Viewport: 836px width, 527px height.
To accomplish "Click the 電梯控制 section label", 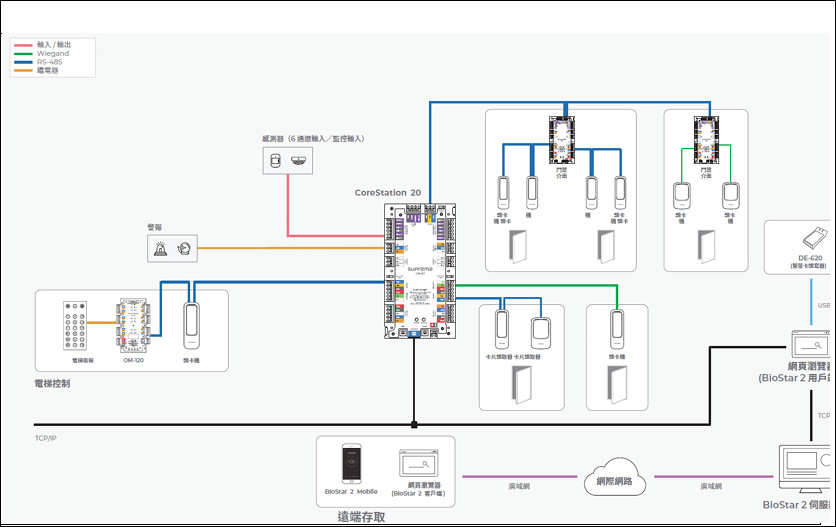I will click(52, 383).
